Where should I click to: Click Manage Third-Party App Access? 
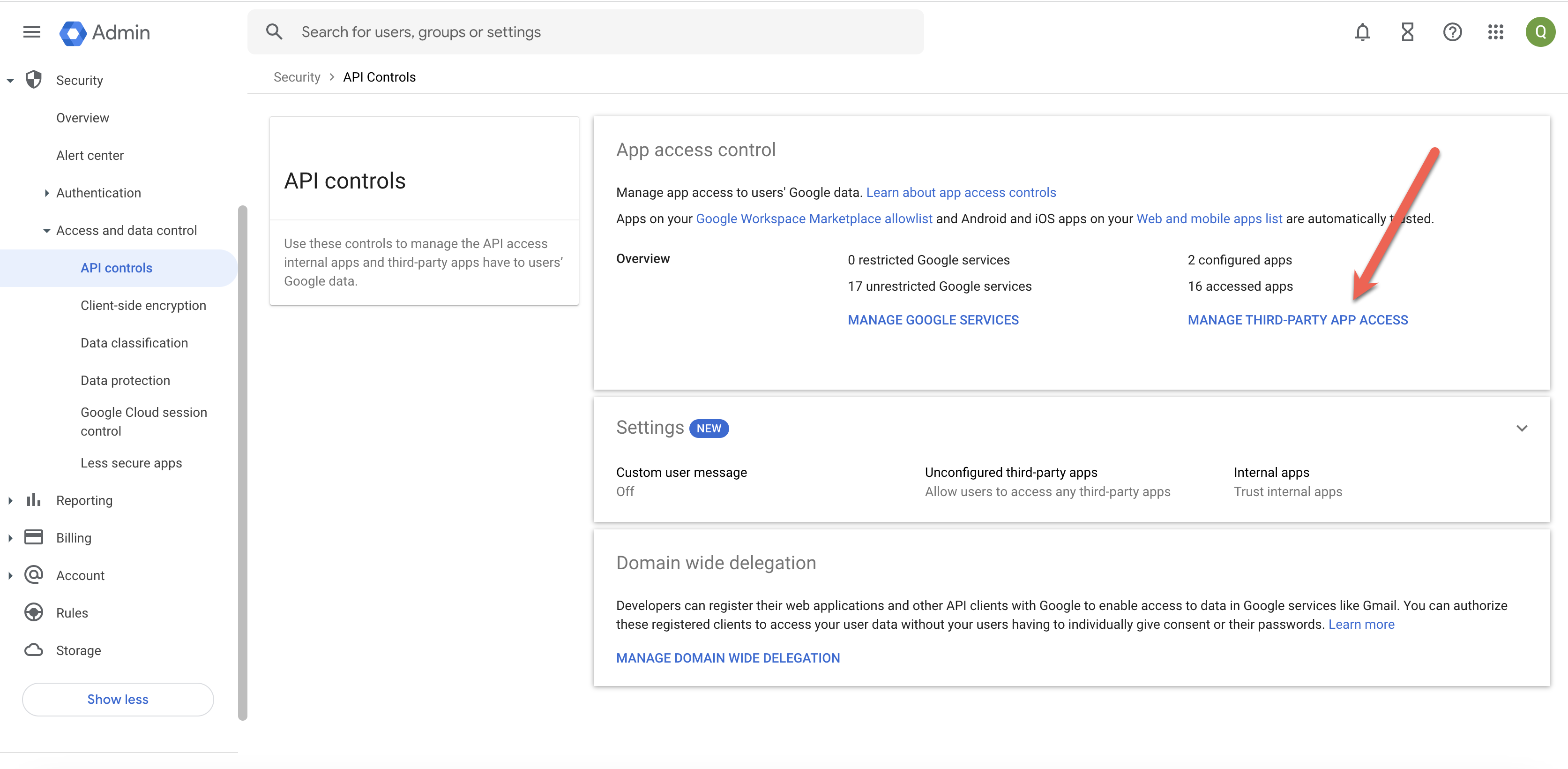(1298, 320)
